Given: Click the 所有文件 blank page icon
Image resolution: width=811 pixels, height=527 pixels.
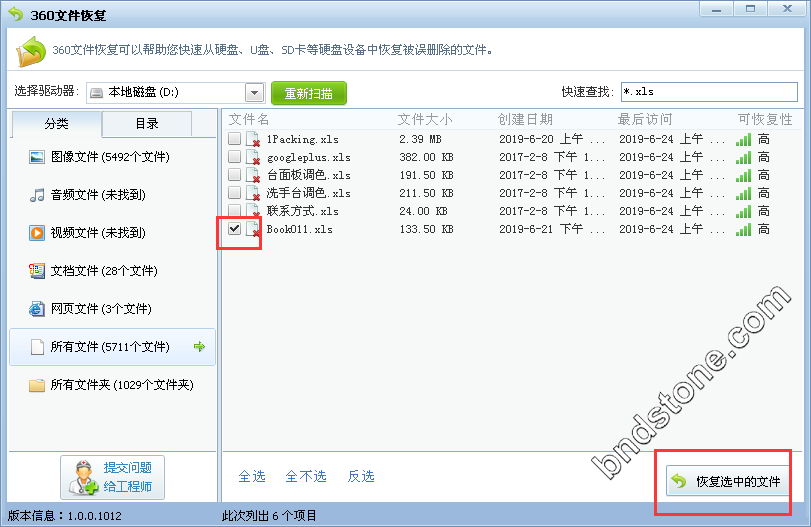Looking at the screenshot, I should [37, 347].
